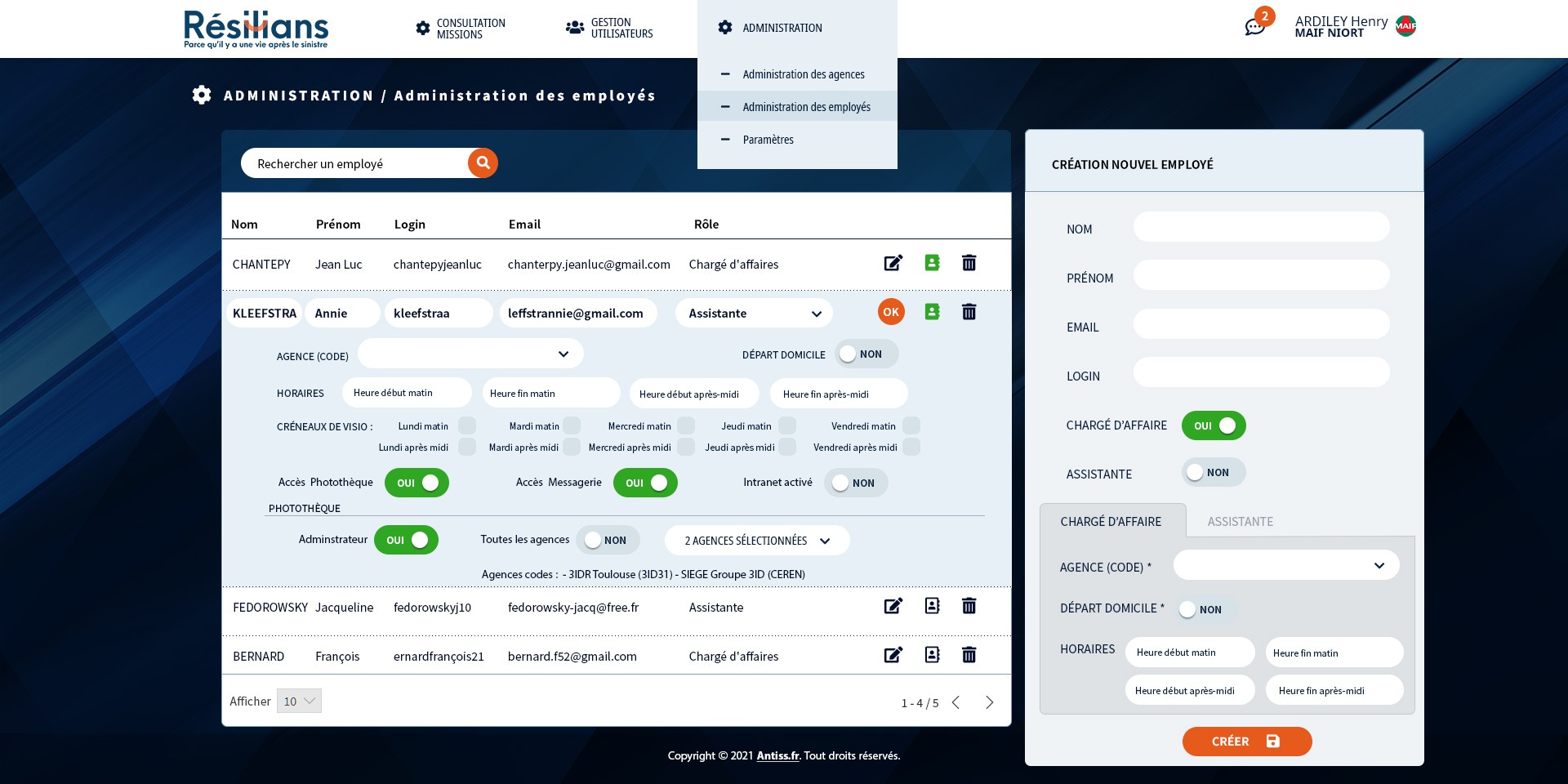Open contact card icon for FEDOROWSKY
Screen dimensions: 1568x784
[932, 606]
